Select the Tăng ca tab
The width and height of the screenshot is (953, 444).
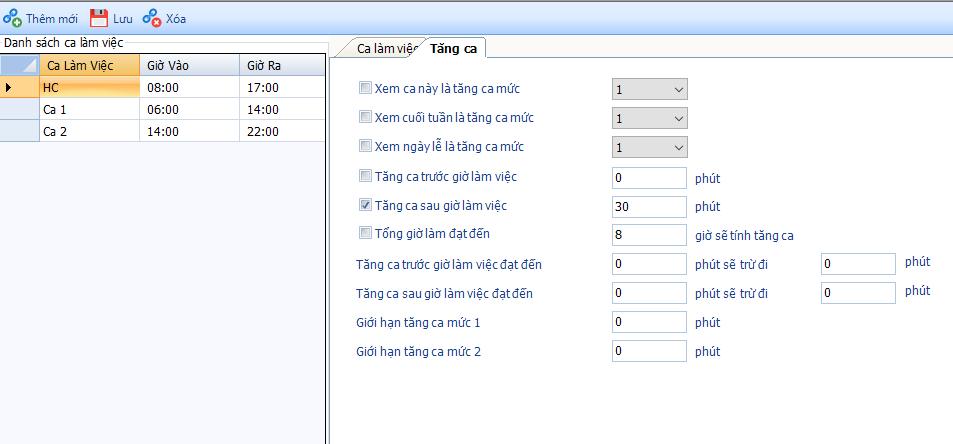(x=452, y=48)
